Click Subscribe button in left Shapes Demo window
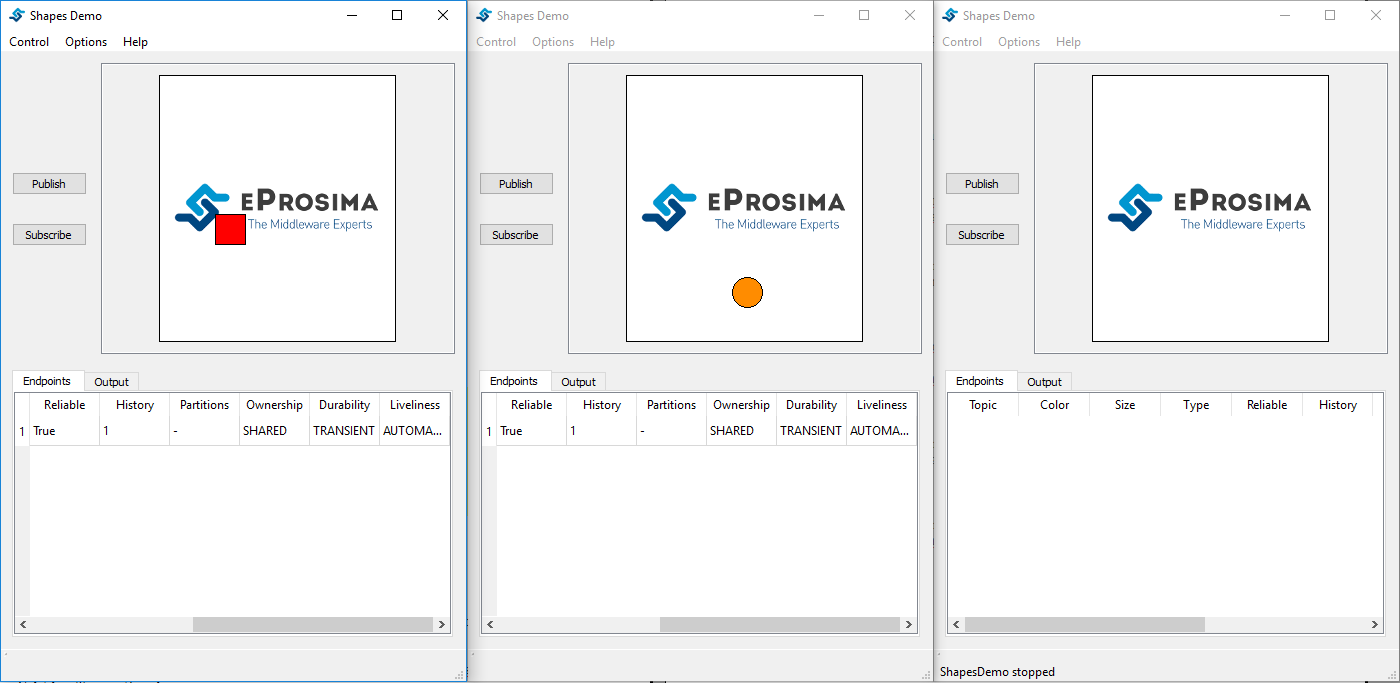This screenshot has height=683, width=1400. (x=49, y=235)
